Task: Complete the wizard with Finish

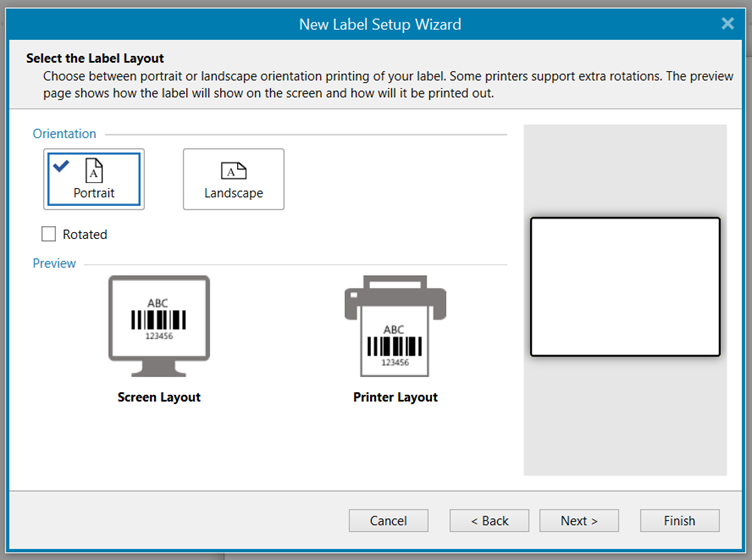Action: click(x=679, y=520)
